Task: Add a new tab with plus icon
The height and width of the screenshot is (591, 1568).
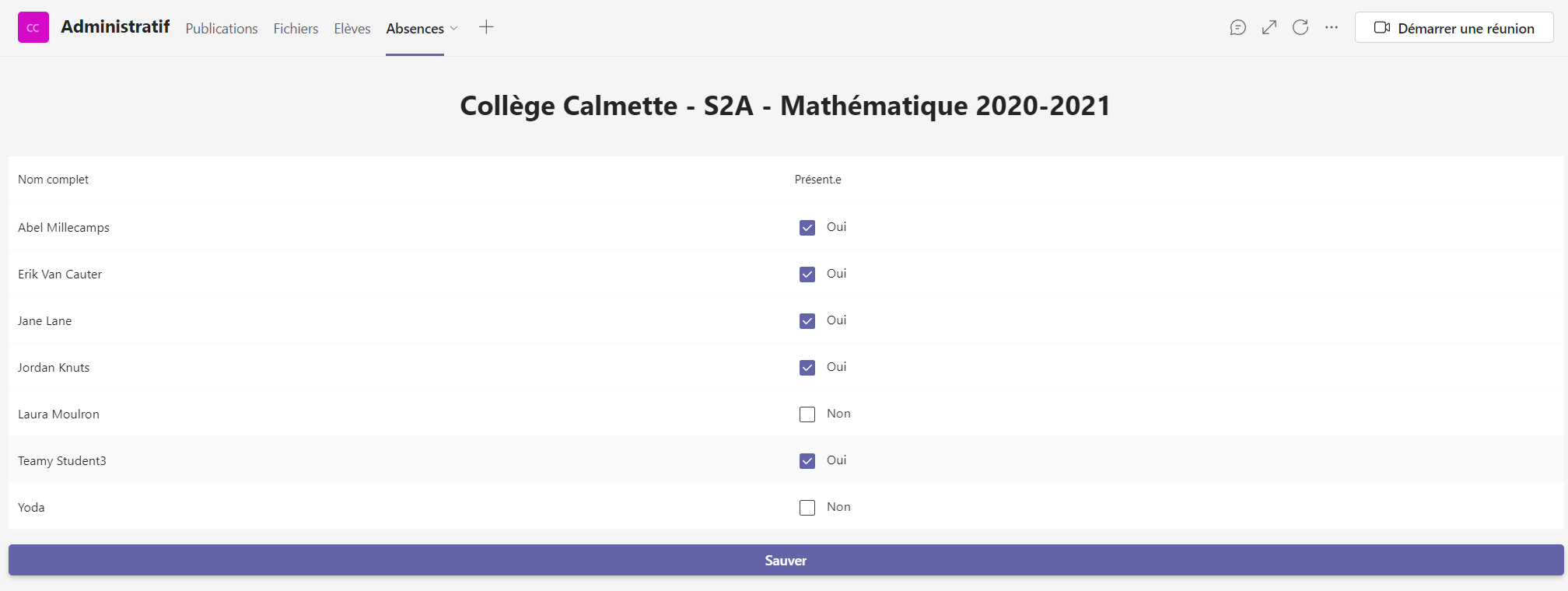Action: point(486,27)
